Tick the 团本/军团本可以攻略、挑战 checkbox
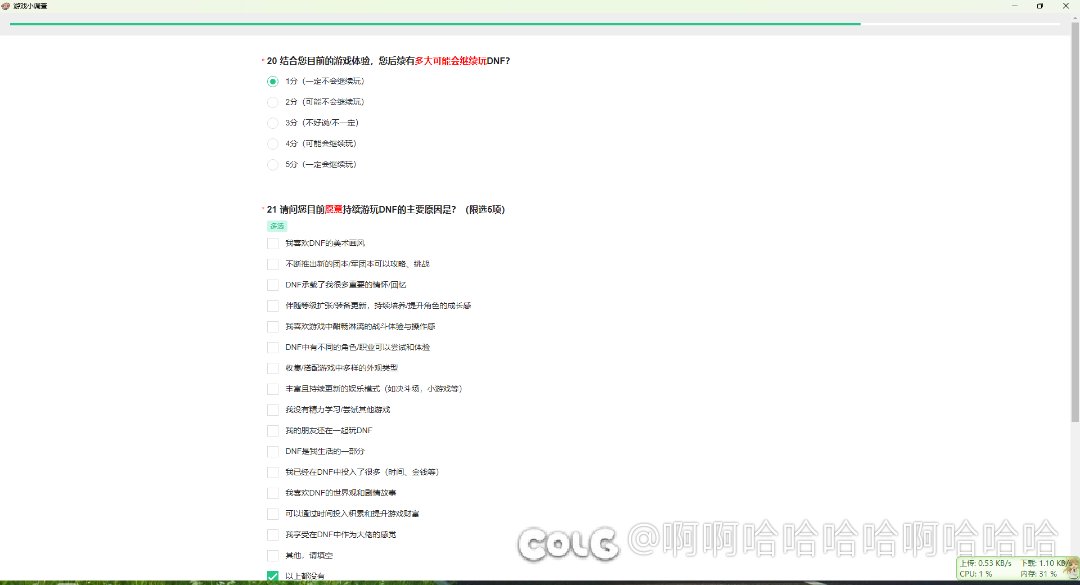Viewport: 1080px width, 585px height. point(273,264)
